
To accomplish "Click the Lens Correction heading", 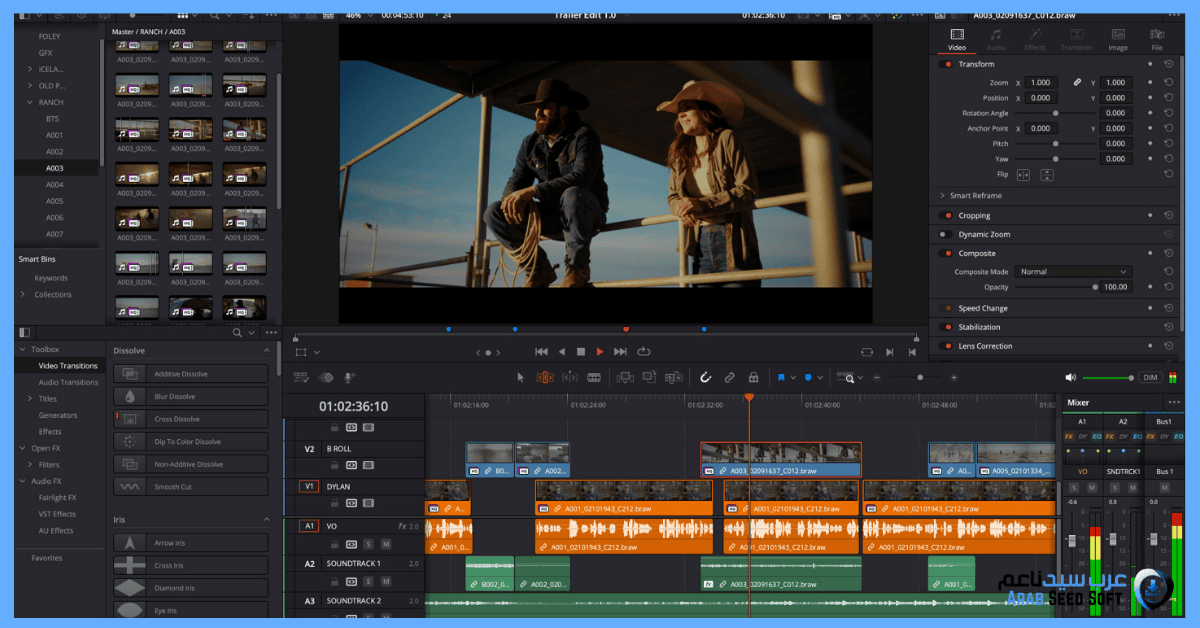I will coord(984,346).
